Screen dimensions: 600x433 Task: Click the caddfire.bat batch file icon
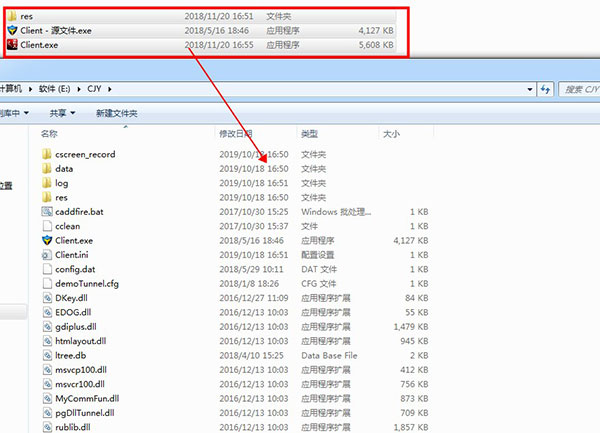(x=47, y=212)
